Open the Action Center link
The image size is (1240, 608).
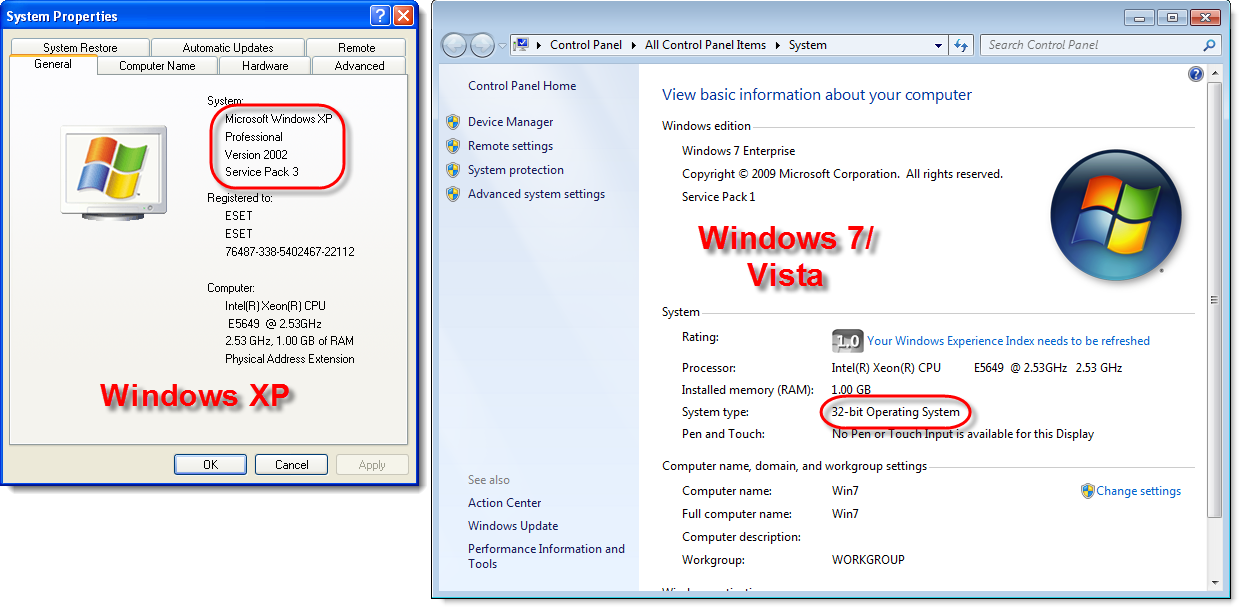point(505,503)
